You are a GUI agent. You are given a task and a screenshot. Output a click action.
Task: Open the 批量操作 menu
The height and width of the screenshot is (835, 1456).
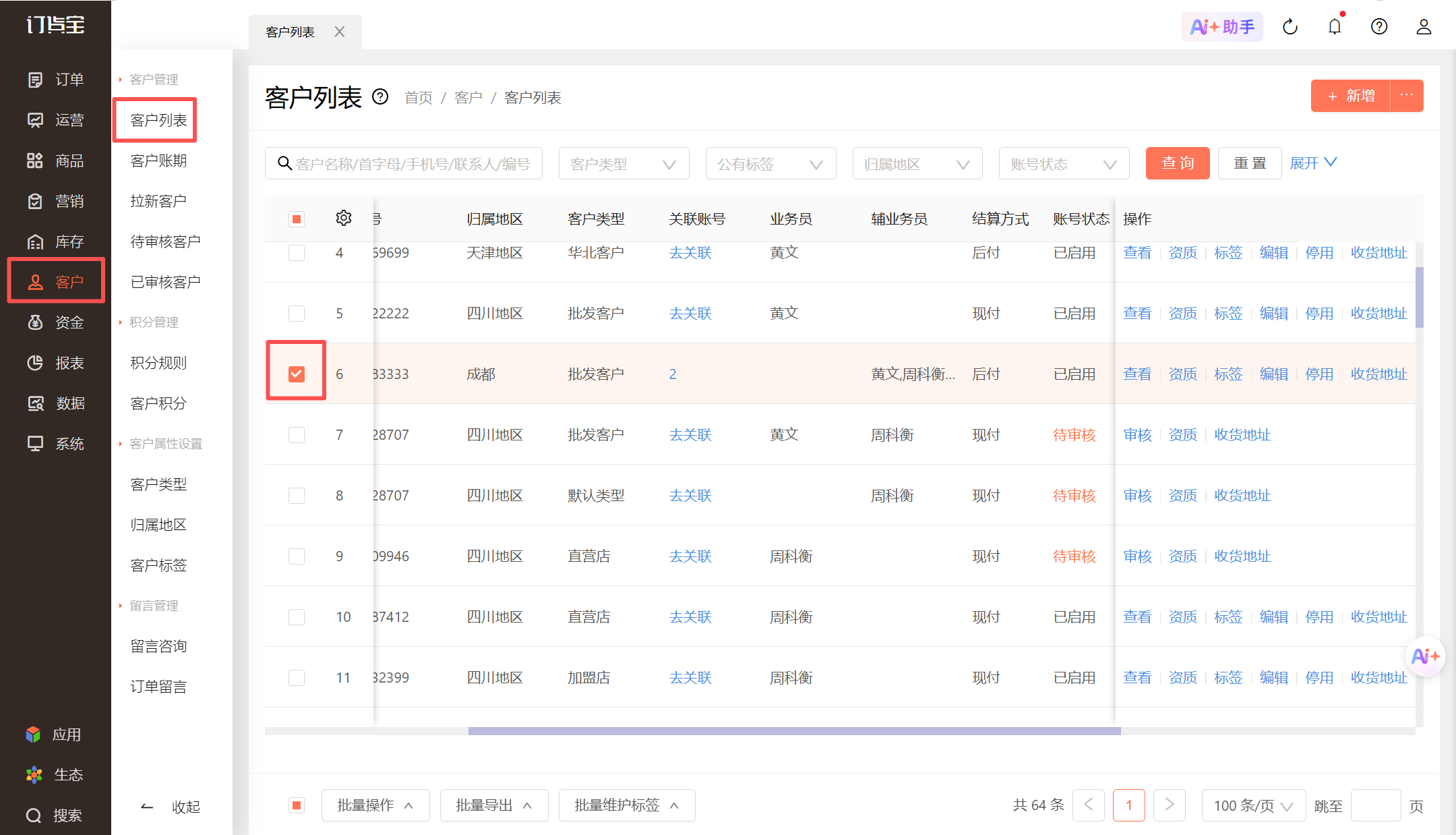click(375, 805)
